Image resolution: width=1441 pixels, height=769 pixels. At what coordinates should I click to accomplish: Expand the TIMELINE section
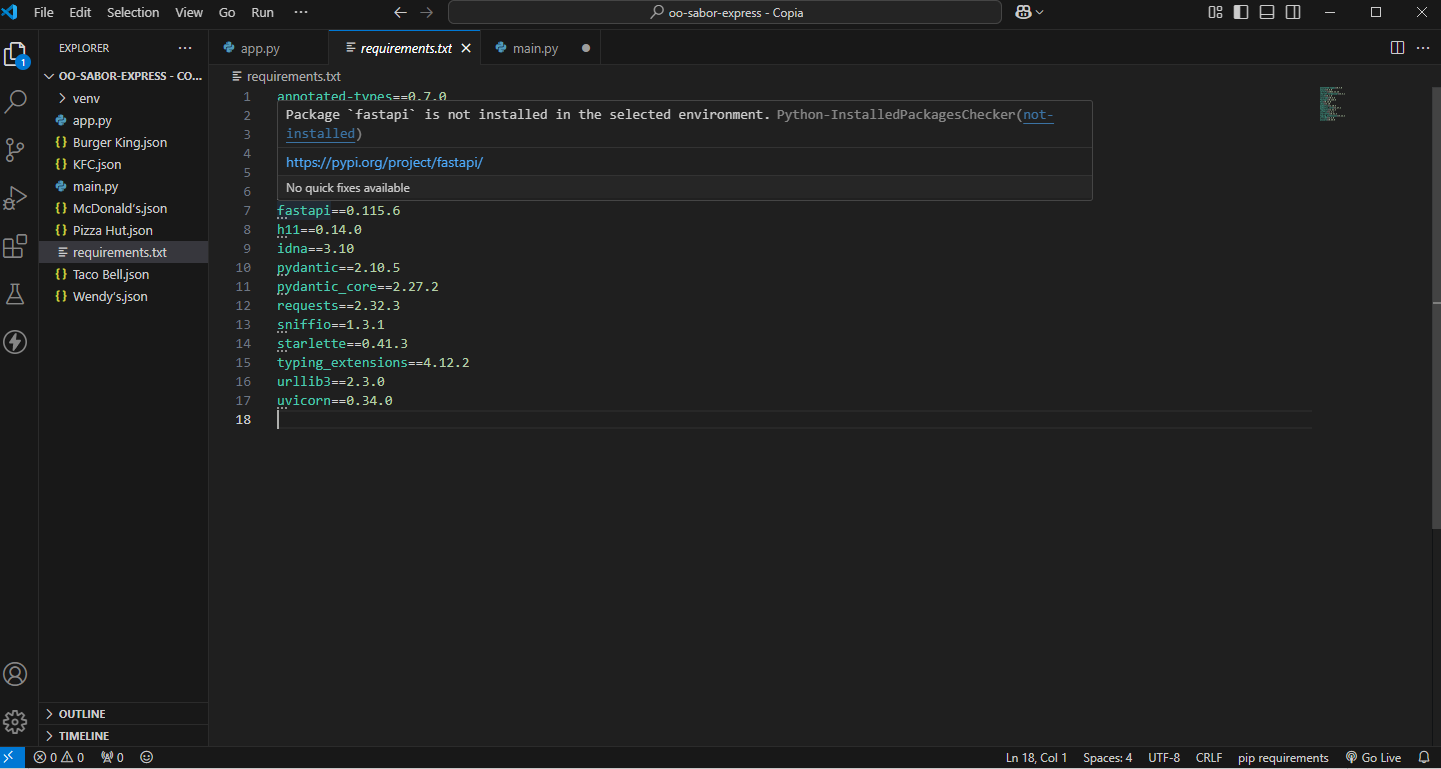click(123, 736)
